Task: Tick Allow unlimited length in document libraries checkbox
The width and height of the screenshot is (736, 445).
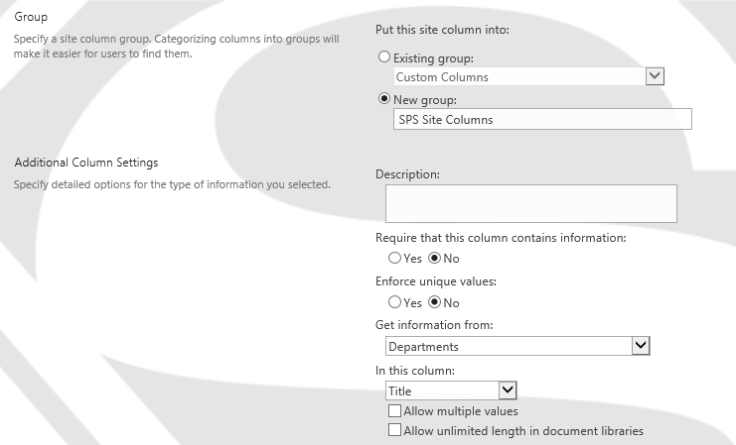Action: click(x=394, y=430)
